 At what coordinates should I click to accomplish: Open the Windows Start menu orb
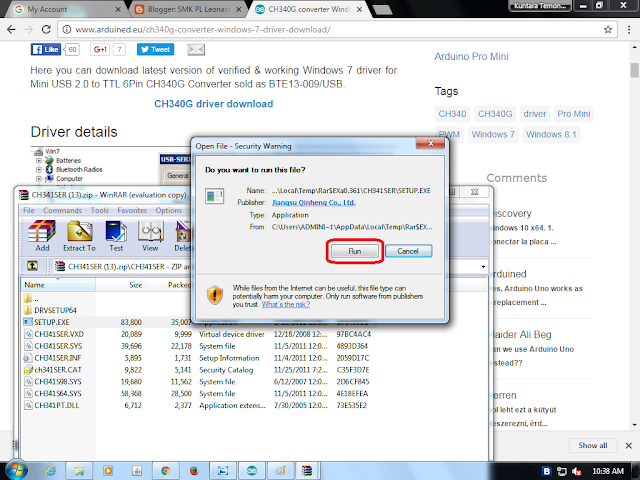click(17, 471)
